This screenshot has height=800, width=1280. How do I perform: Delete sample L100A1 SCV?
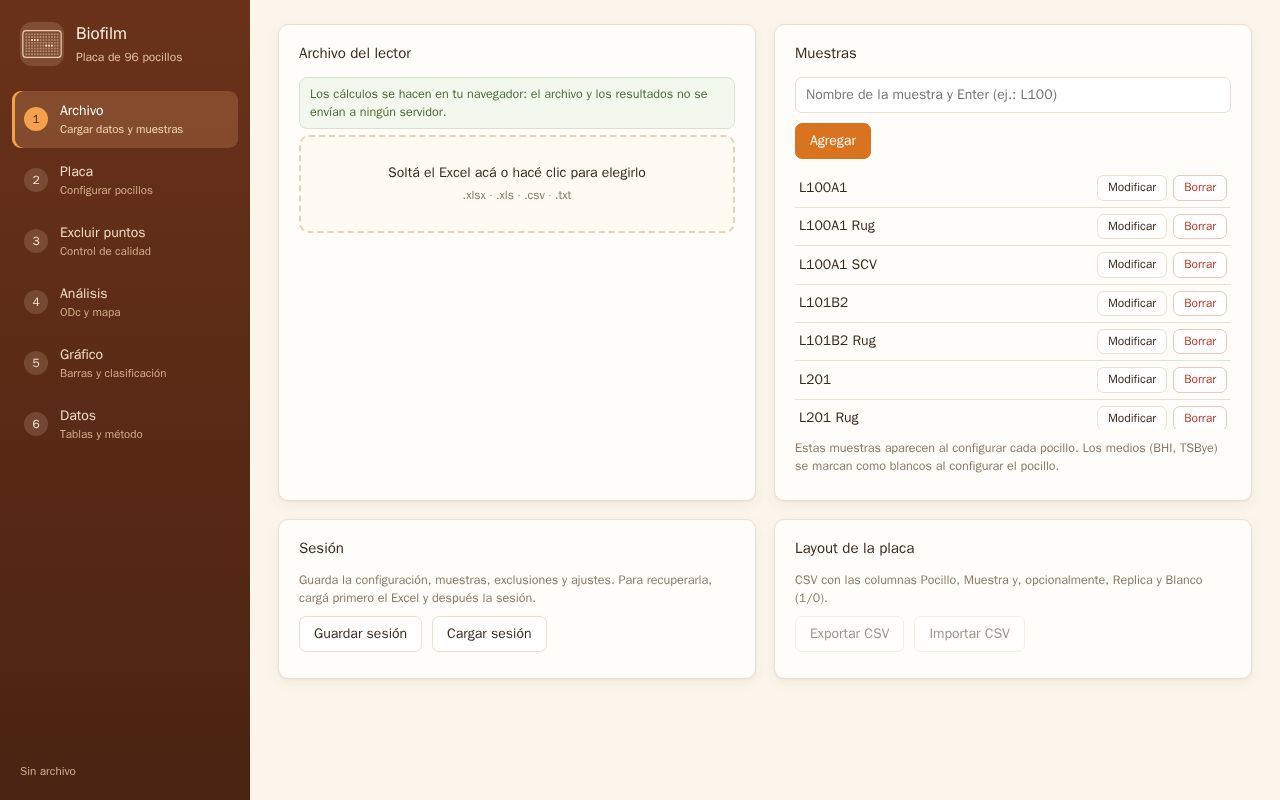click(1200, 265)
